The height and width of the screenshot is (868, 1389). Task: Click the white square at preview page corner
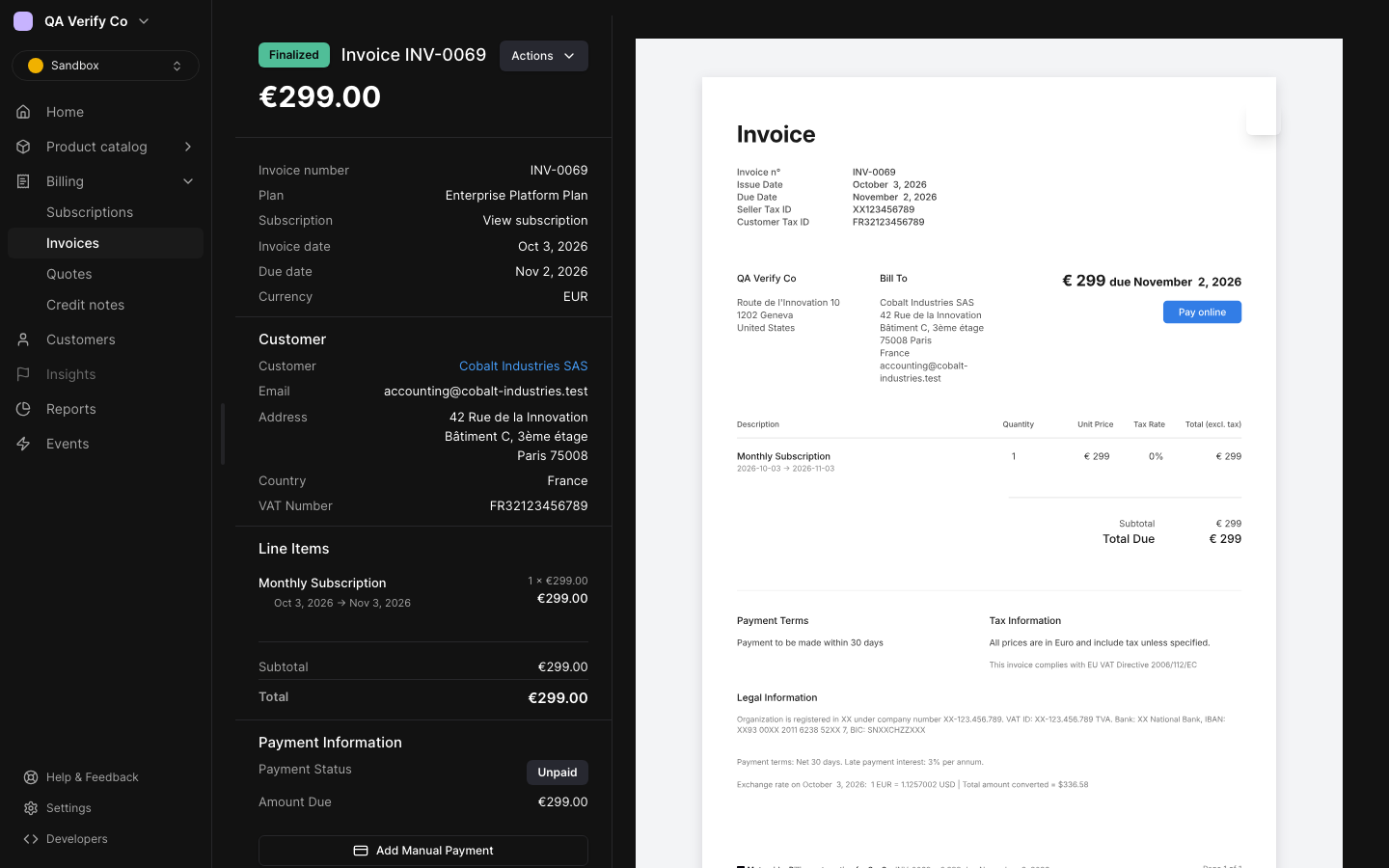(x=1262, y=120)
